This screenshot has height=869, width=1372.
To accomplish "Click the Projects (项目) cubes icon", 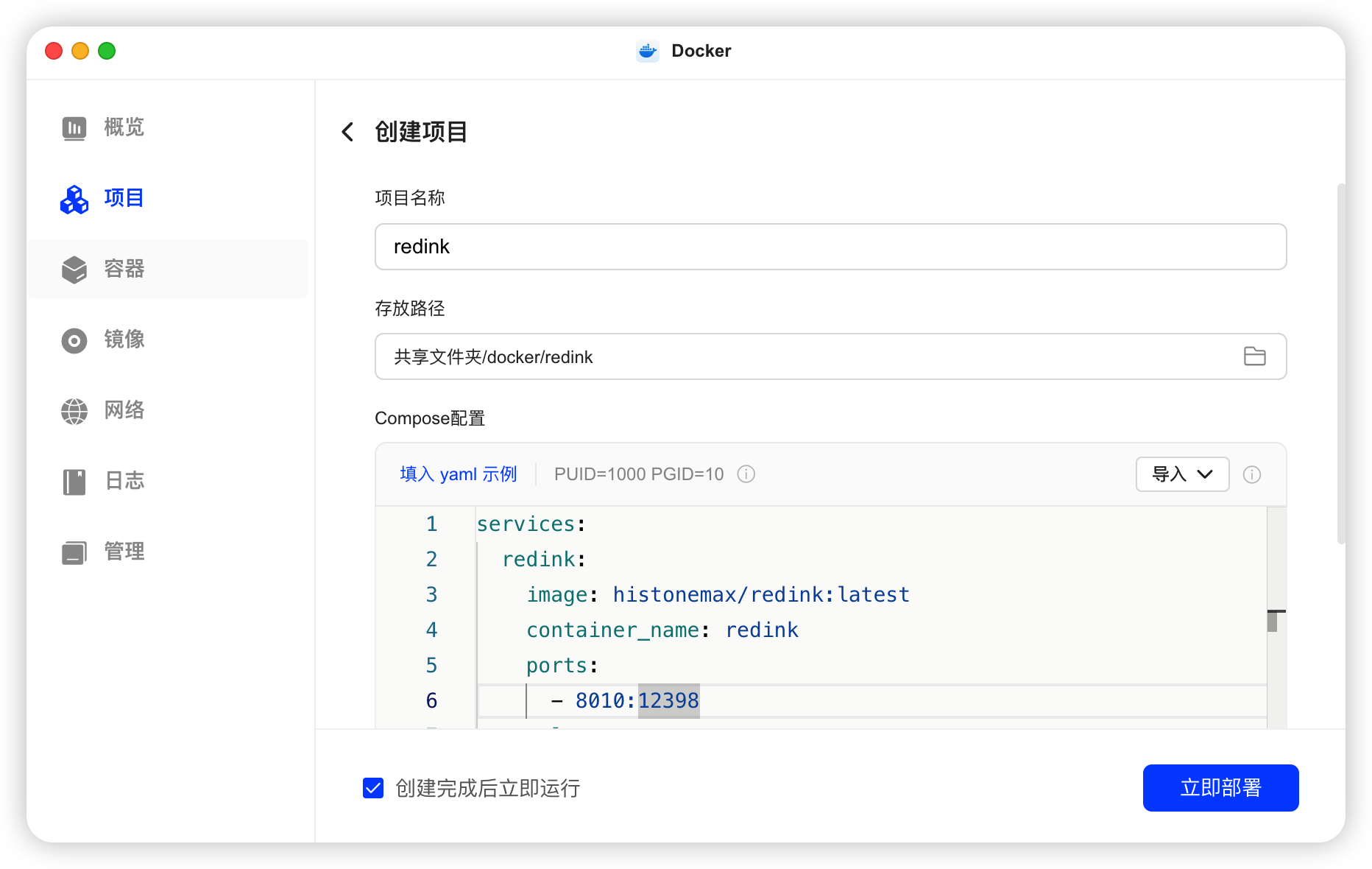I will pyautogui.click(x=74, y=199).
